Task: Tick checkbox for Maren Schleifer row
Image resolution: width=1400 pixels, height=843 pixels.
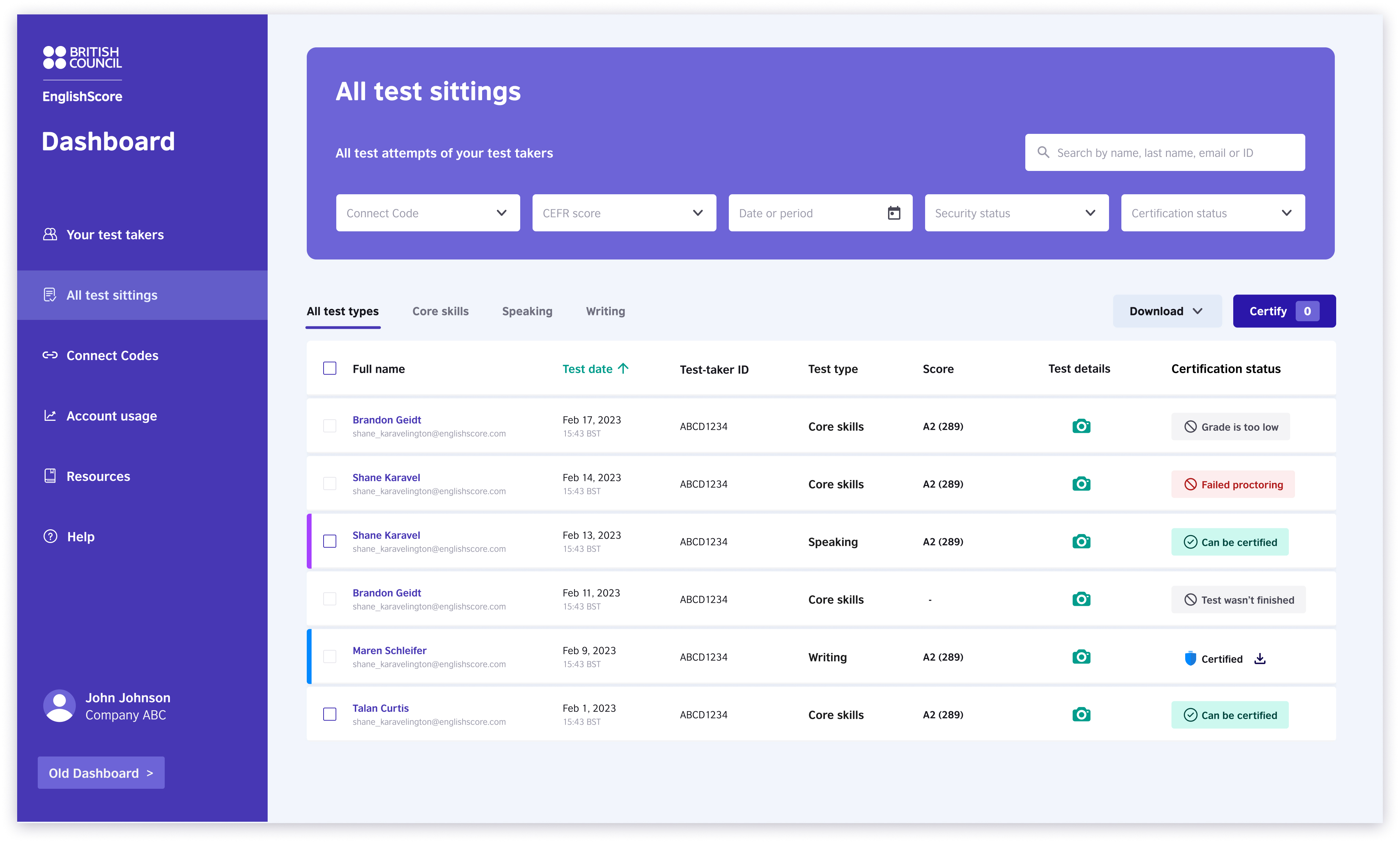Action: [330, 657]
